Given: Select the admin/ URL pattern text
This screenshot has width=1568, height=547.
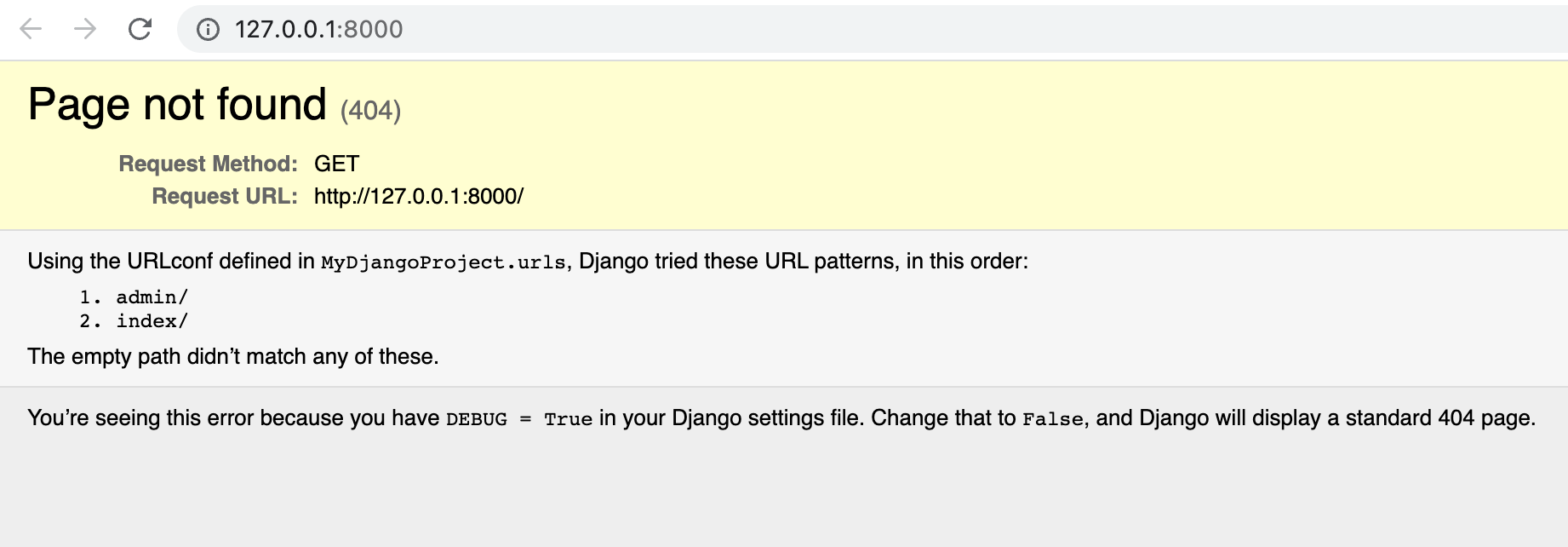Looking at the screenshot, I should point(153,297).
